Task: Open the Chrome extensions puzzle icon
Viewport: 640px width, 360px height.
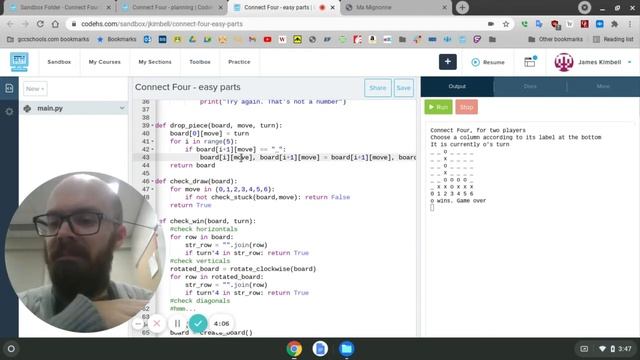Action: [614, 24]
